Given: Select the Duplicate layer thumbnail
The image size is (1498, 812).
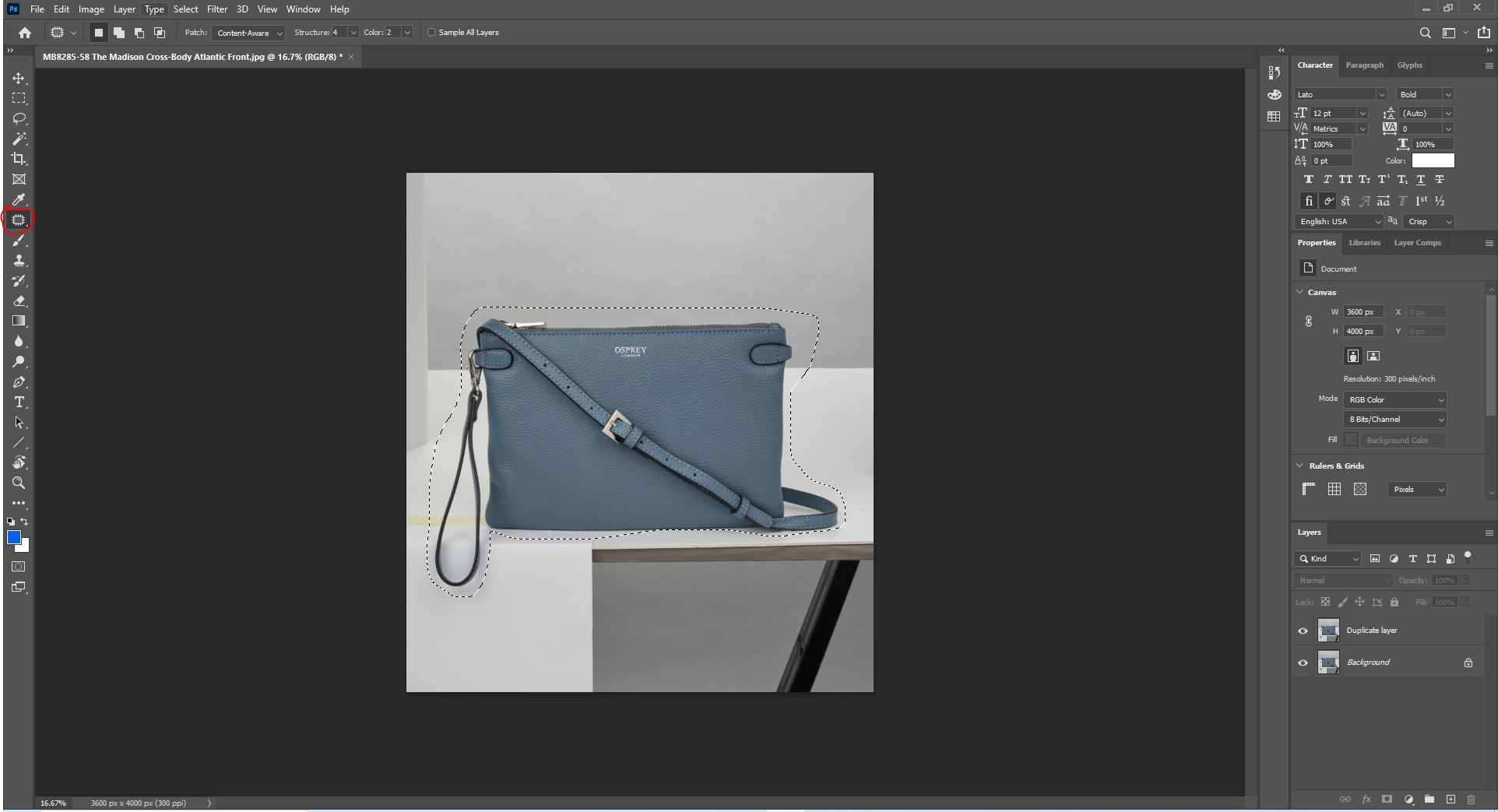Looking at the screenshot, I should click(x=1328, y=631).
